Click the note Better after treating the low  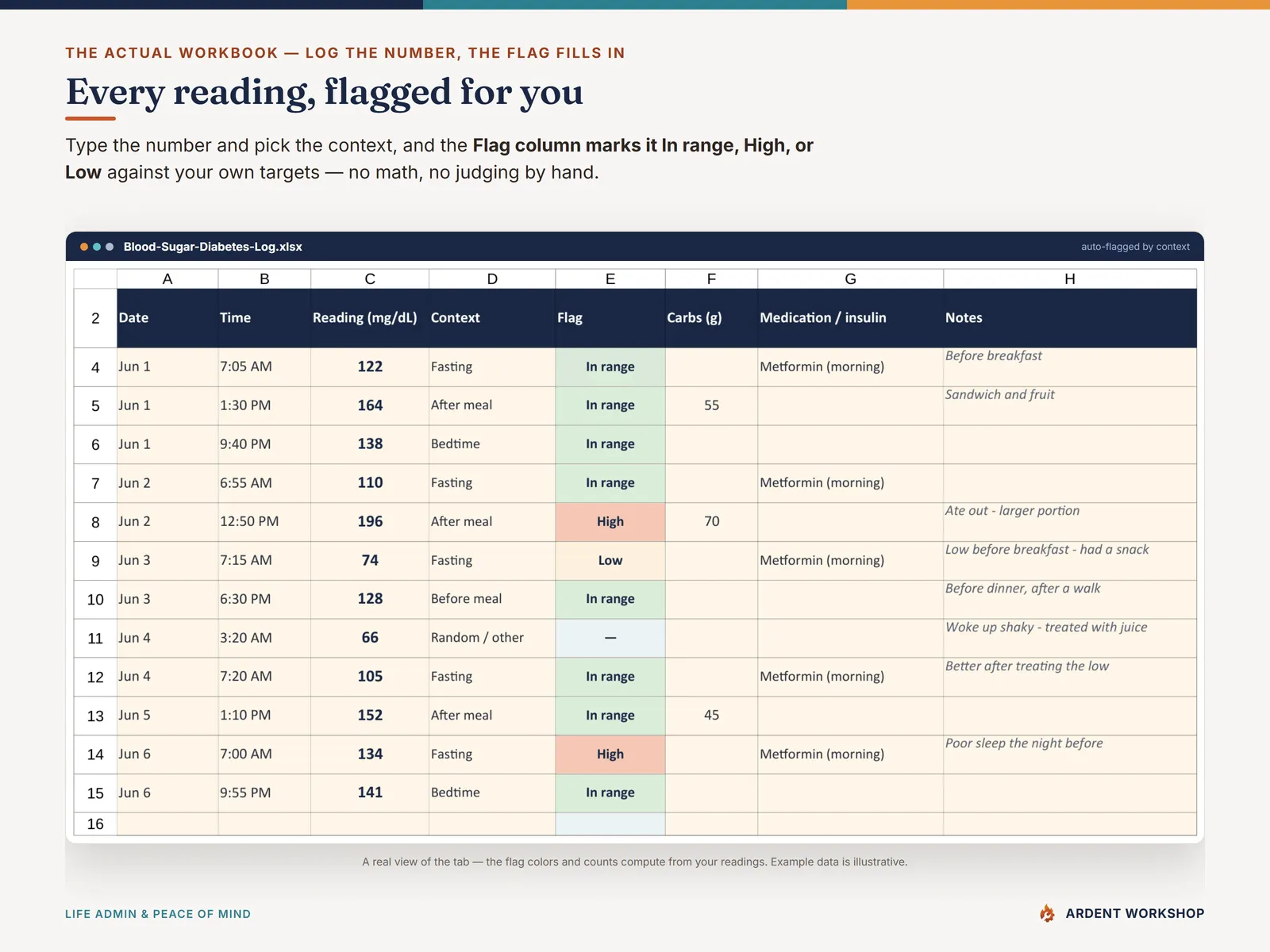tap(1027, 666)
